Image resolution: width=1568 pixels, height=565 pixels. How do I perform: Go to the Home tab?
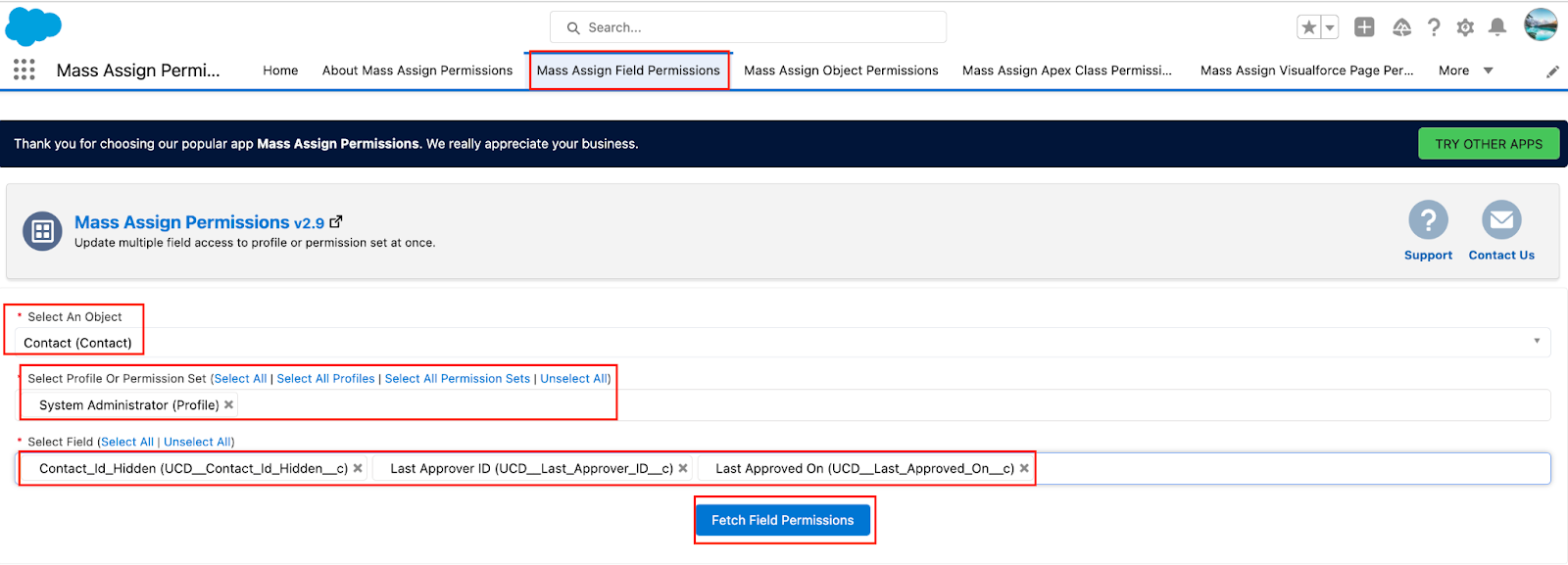280,71
